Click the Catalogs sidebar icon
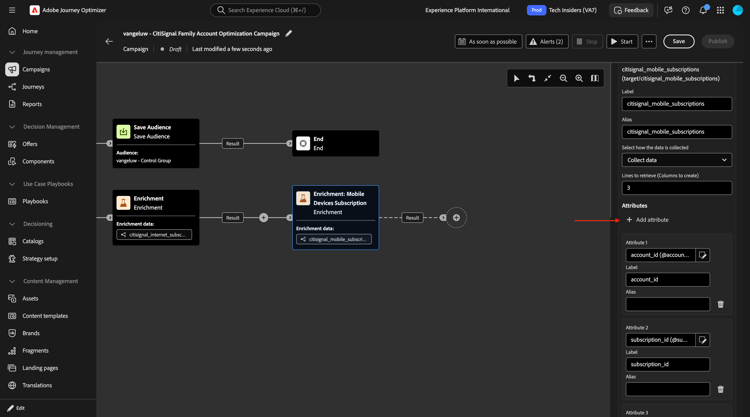 coord(12,241)
